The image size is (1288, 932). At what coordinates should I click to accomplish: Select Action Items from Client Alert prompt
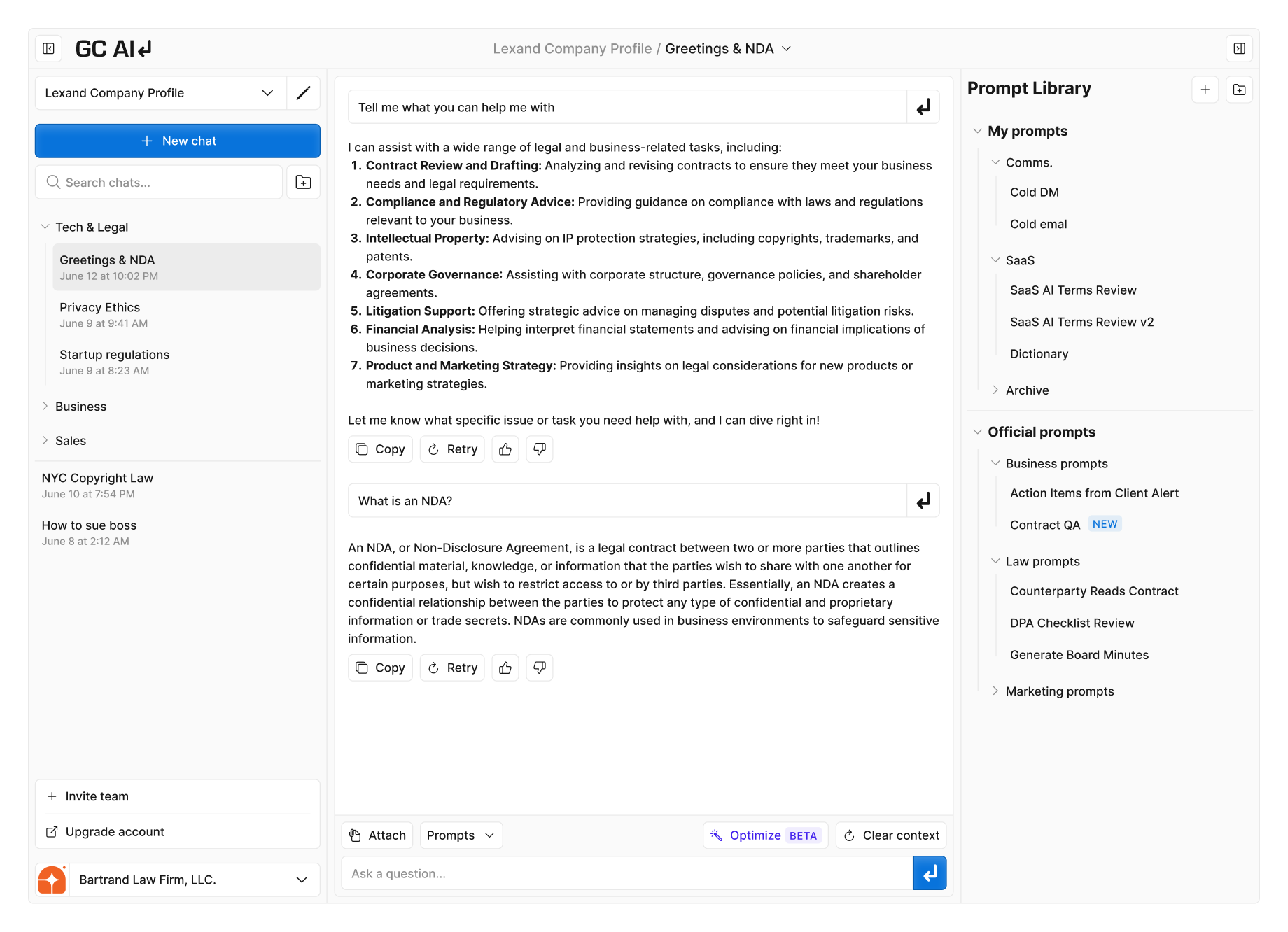(1094, 493)
